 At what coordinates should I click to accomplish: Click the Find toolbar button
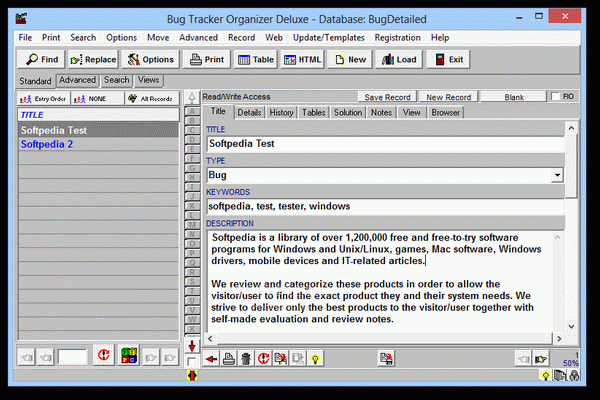[41, 59]
